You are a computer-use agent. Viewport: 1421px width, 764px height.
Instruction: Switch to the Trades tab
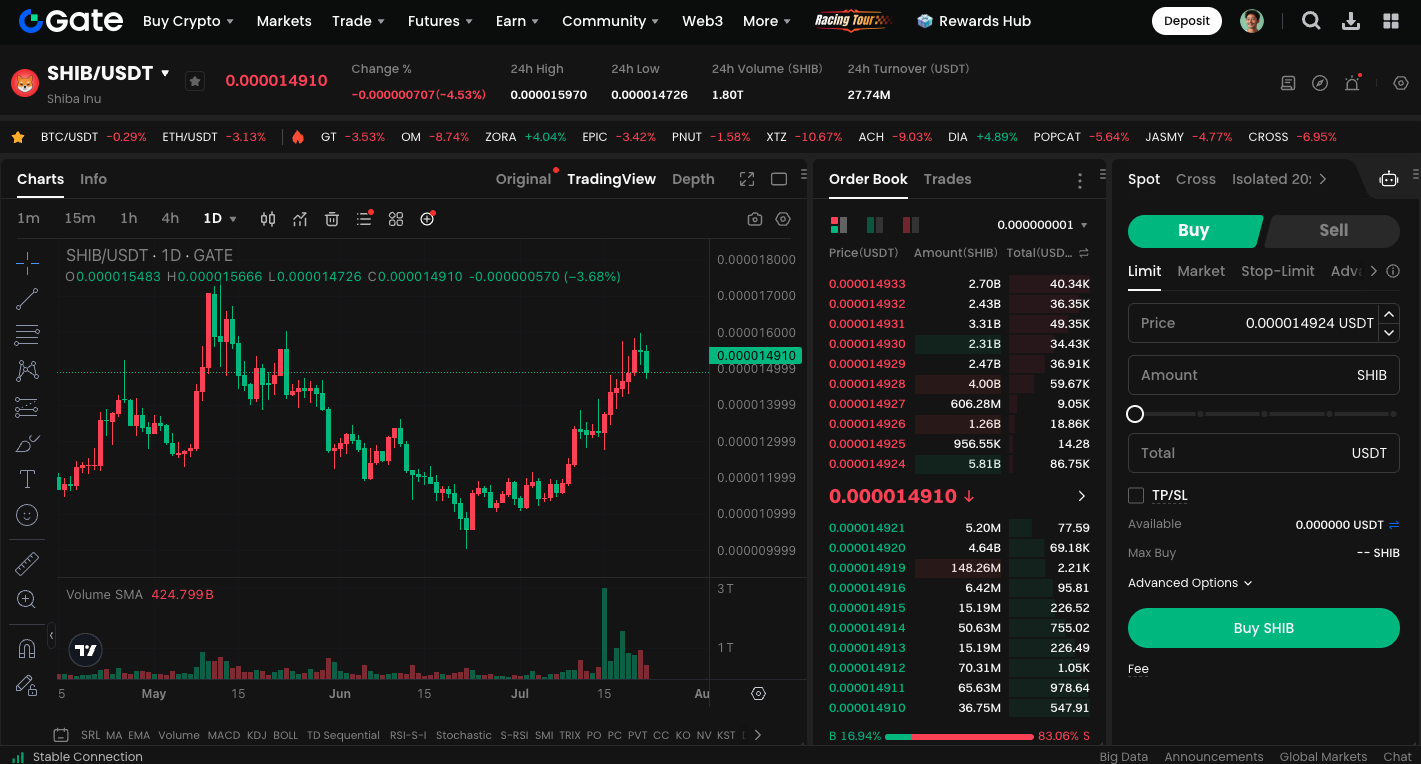coord(947,179)
